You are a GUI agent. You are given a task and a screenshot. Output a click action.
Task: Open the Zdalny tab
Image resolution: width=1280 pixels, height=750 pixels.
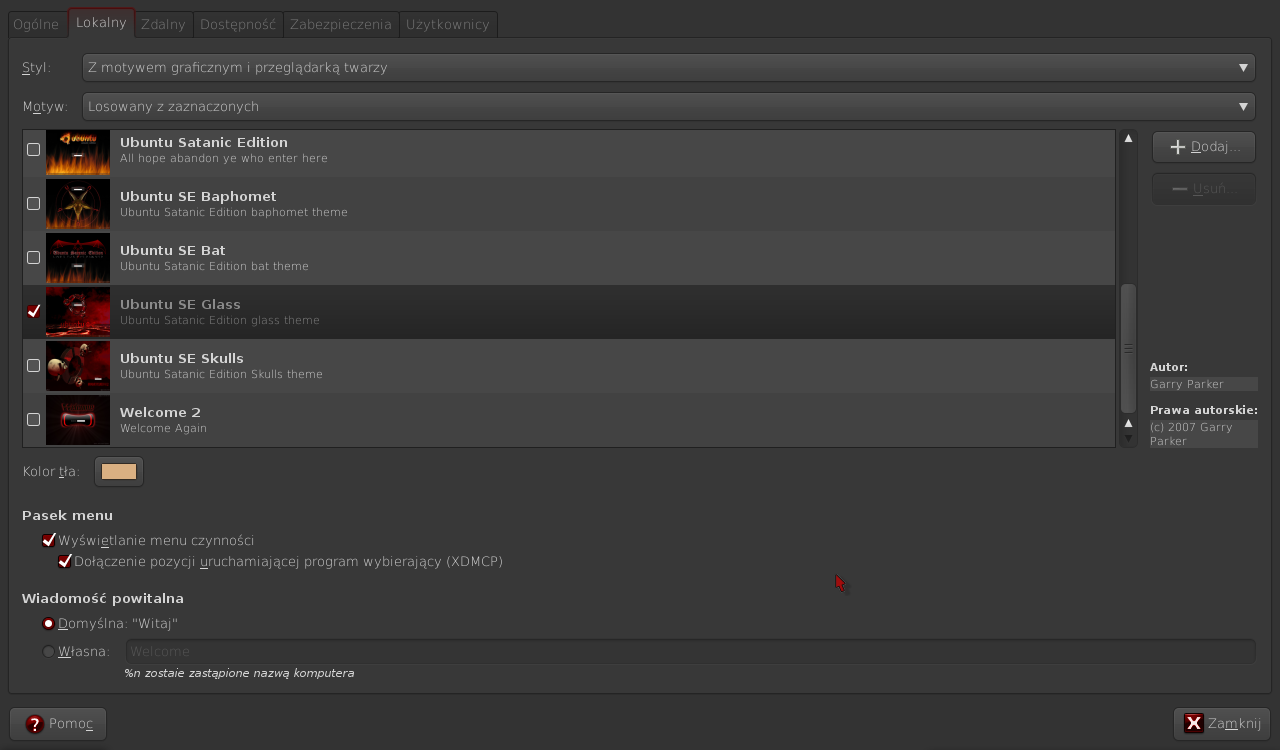coord(163,24)
